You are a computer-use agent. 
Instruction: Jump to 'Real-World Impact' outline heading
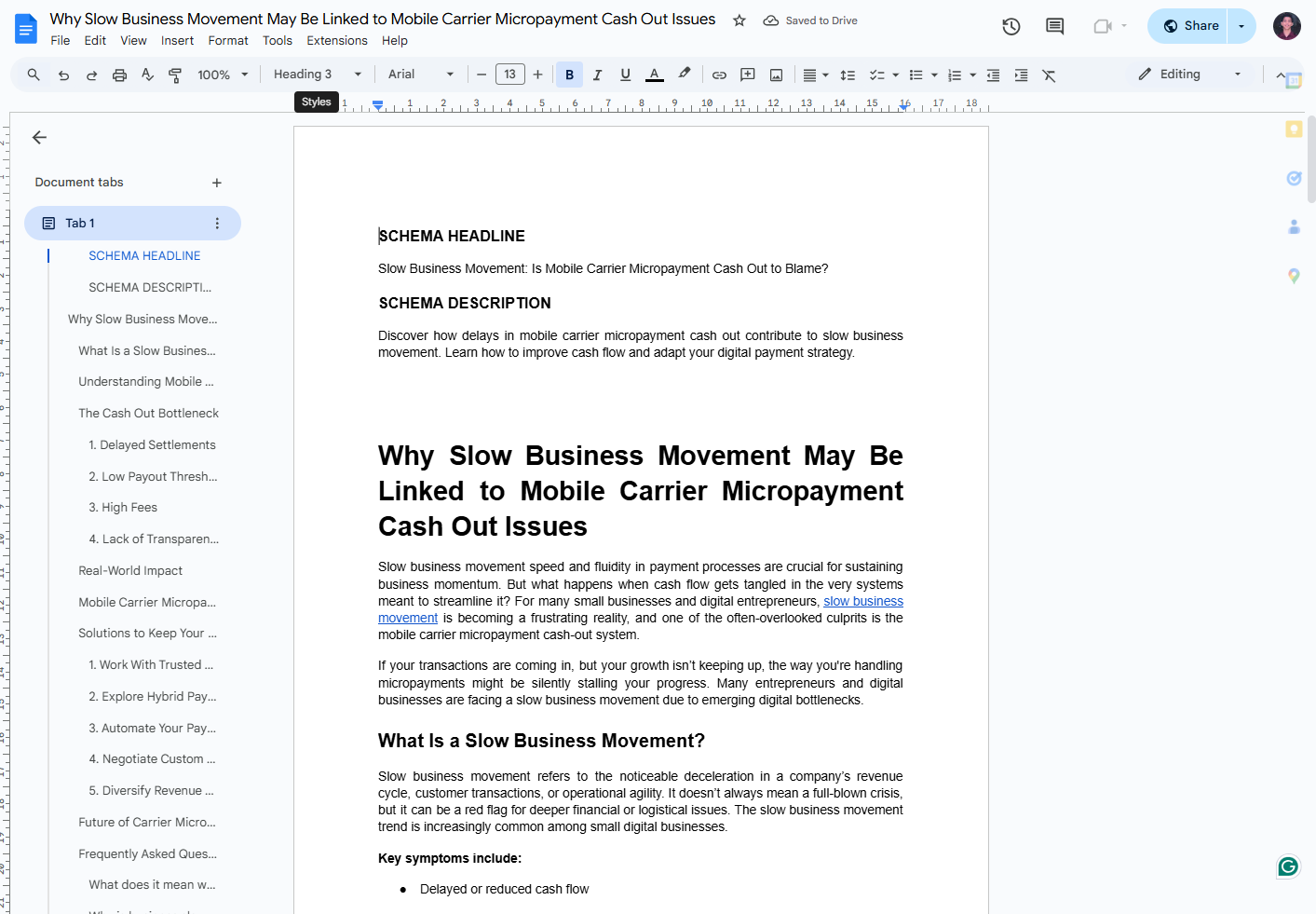130,571
